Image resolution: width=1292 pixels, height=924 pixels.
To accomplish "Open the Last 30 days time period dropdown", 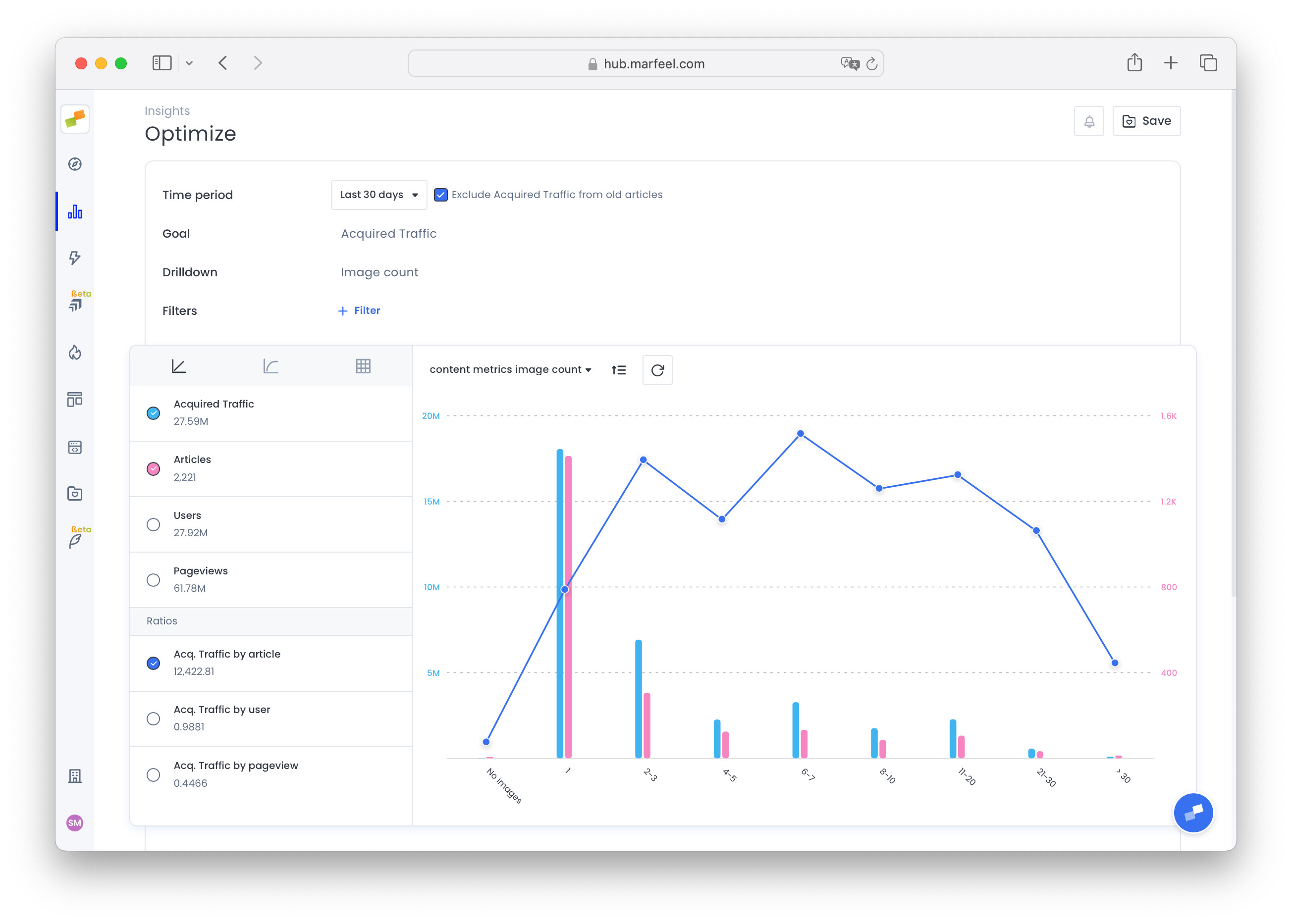I will coord(378,195).
